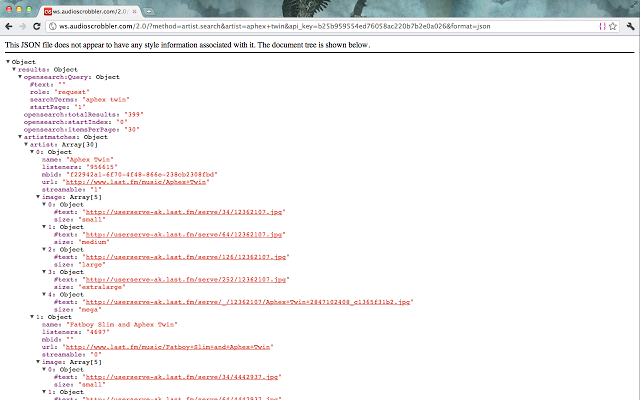Collapse the root Object node
The height and width of the screenshot is (400, 640).
pos(8,62)
